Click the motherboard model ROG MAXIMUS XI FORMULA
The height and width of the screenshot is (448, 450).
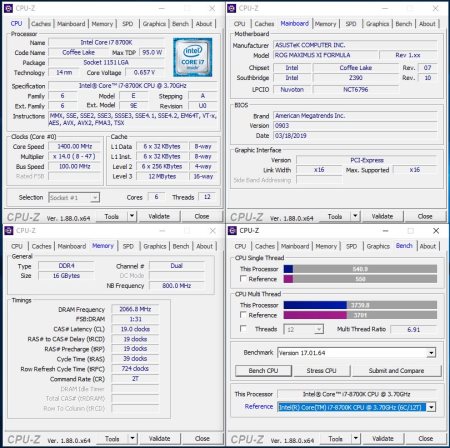[x=326, y=55]
